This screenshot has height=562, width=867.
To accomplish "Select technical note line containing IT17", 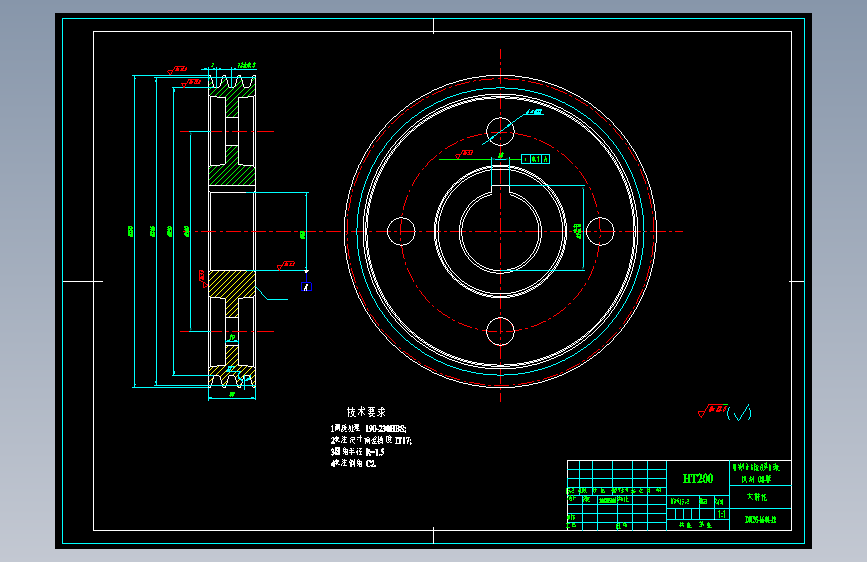I will pos(371,440).
